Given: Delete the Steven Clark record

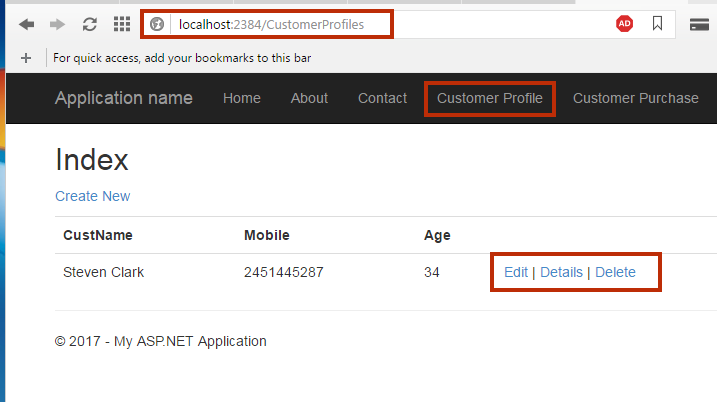Looking at the screenshot, I should (x=615, y=272).
